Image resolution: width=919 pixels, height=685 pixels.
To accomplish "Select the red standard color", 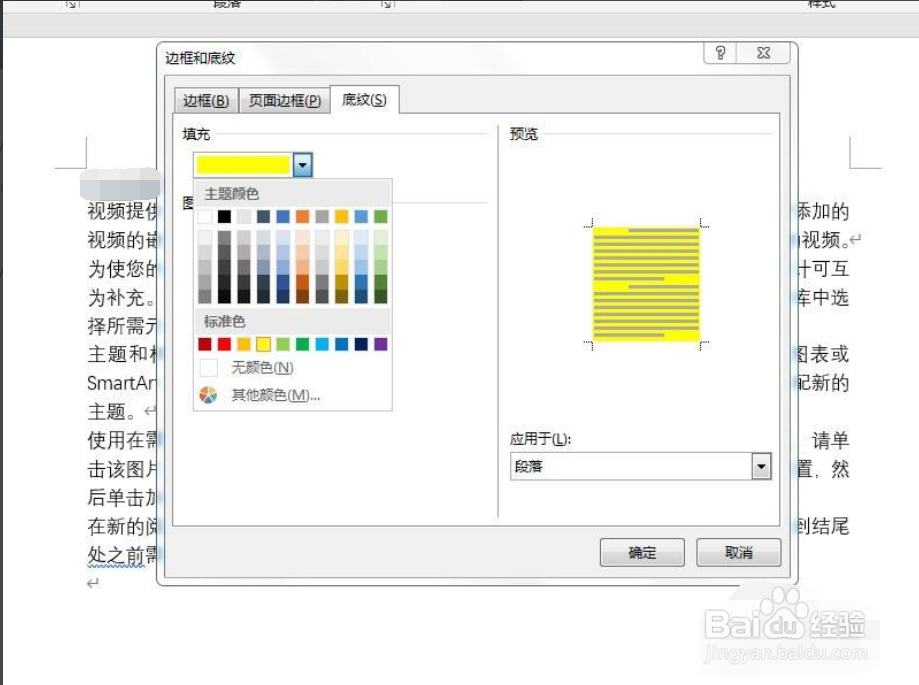I will (222, 341).
